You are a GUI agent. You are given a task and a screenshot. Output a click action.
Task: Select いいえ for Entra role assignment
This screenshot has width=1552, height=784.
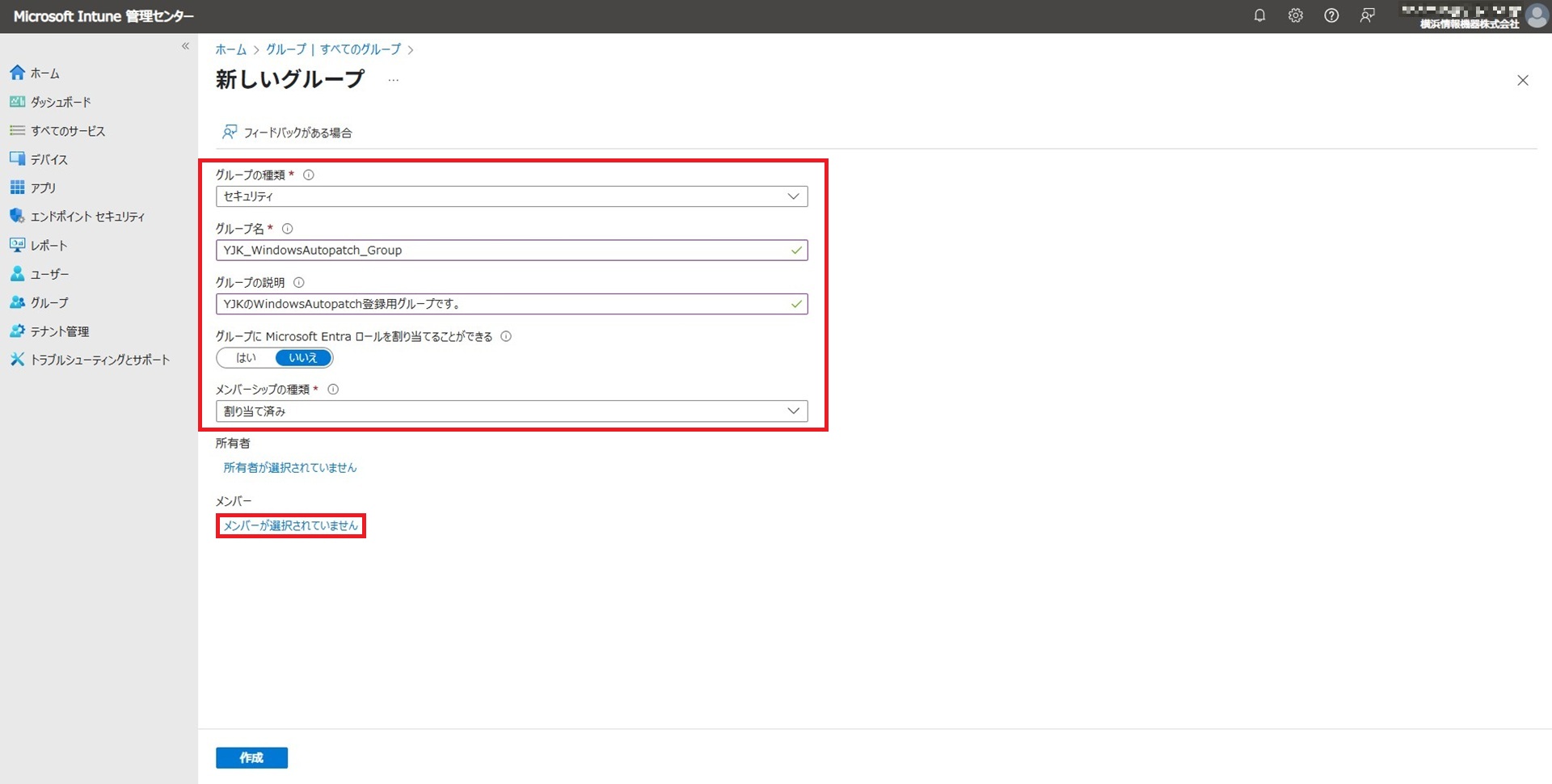(303, 357)
